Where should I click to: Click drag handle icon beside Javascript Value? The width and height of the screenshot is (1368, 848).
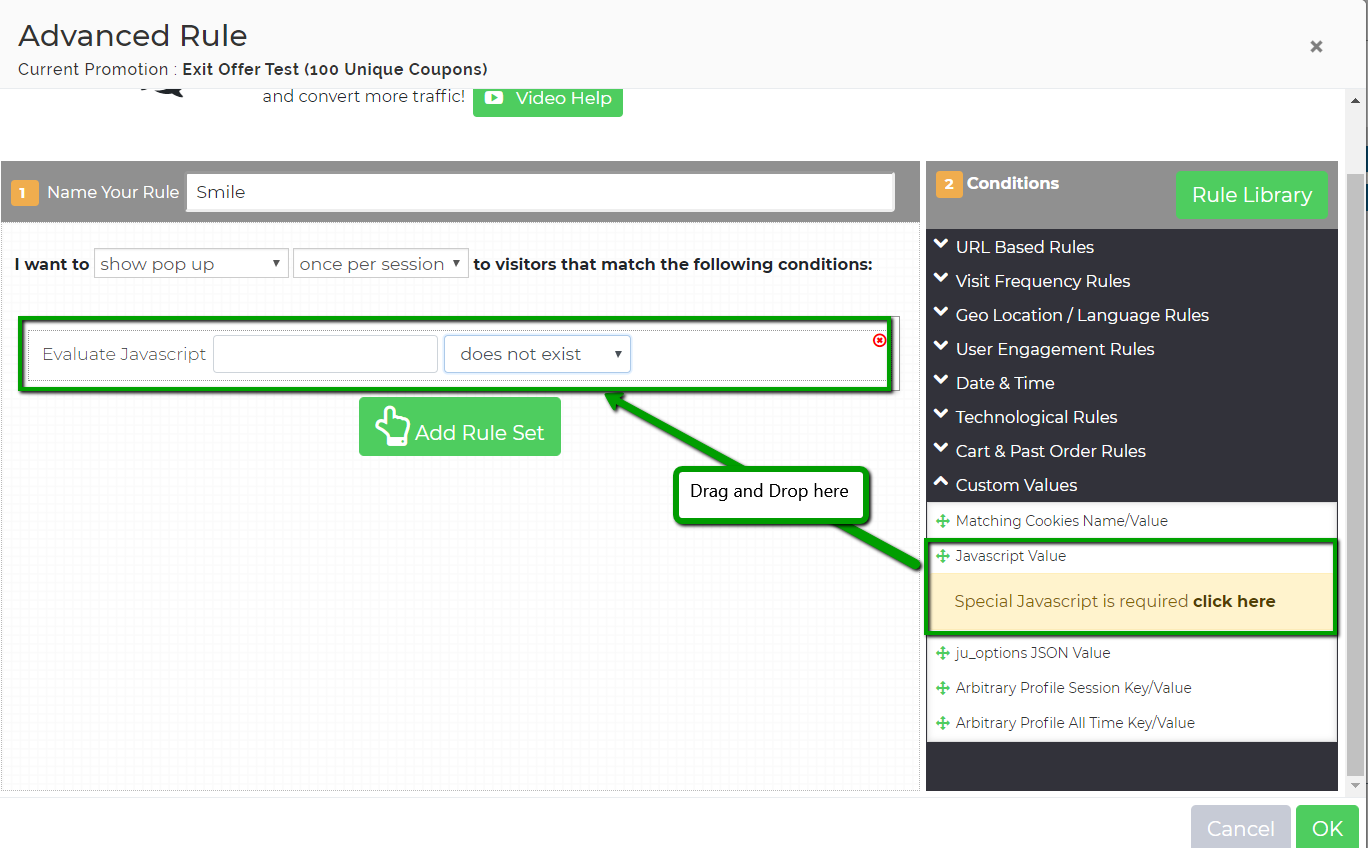click(x=942, y=556)
